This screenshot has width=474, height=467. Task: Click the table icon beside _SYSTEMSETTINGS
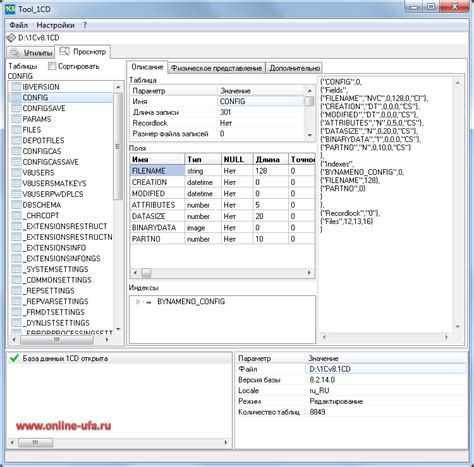[16, 269]
